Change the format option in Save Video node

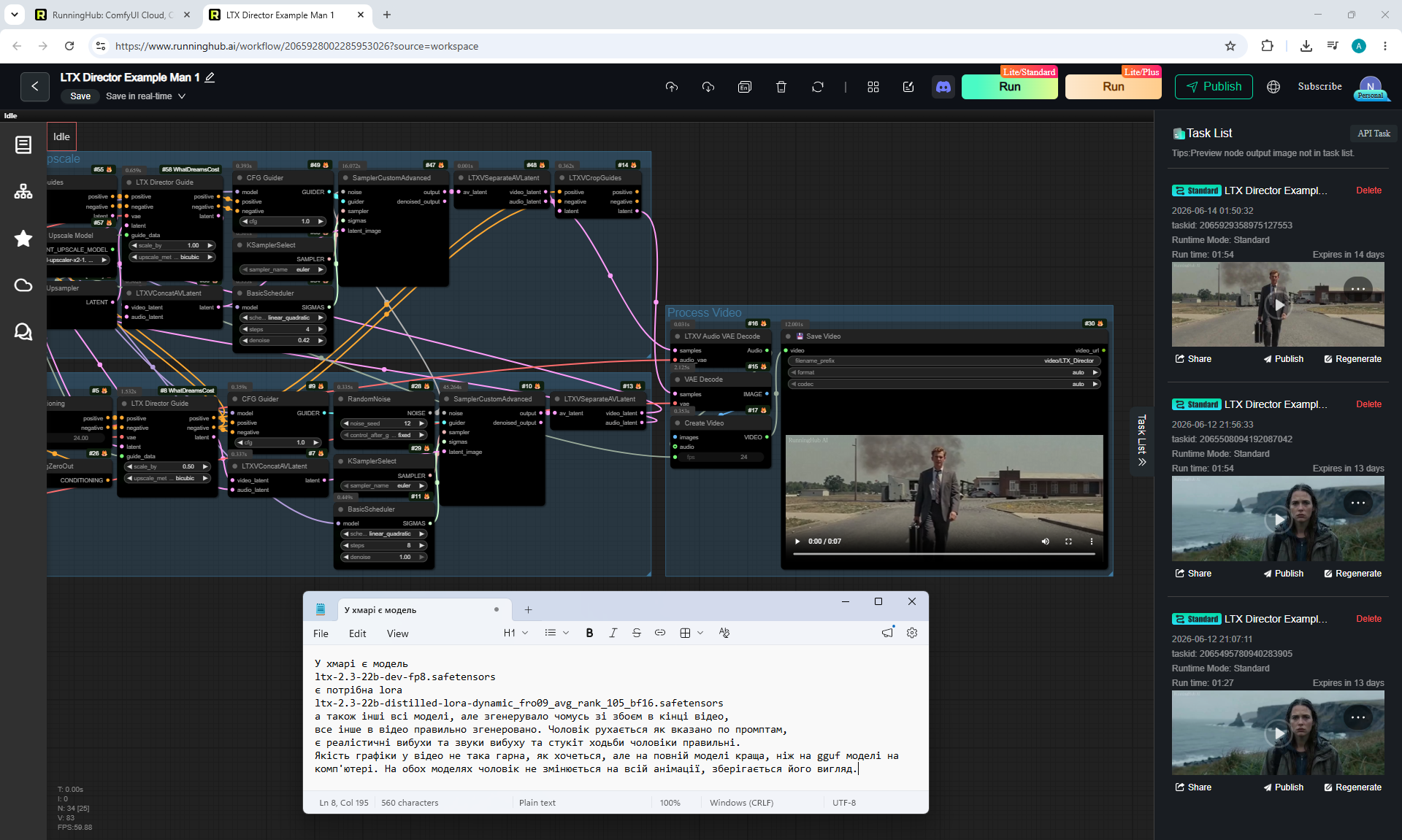pos(944,372)
